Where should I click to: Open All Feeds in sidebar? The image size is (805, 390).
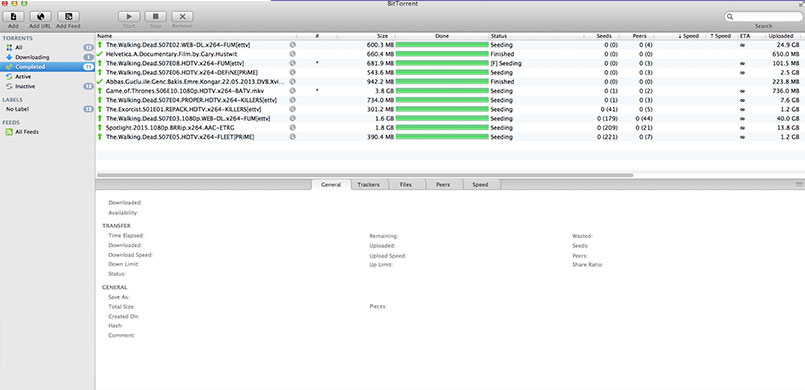(47, 132)
